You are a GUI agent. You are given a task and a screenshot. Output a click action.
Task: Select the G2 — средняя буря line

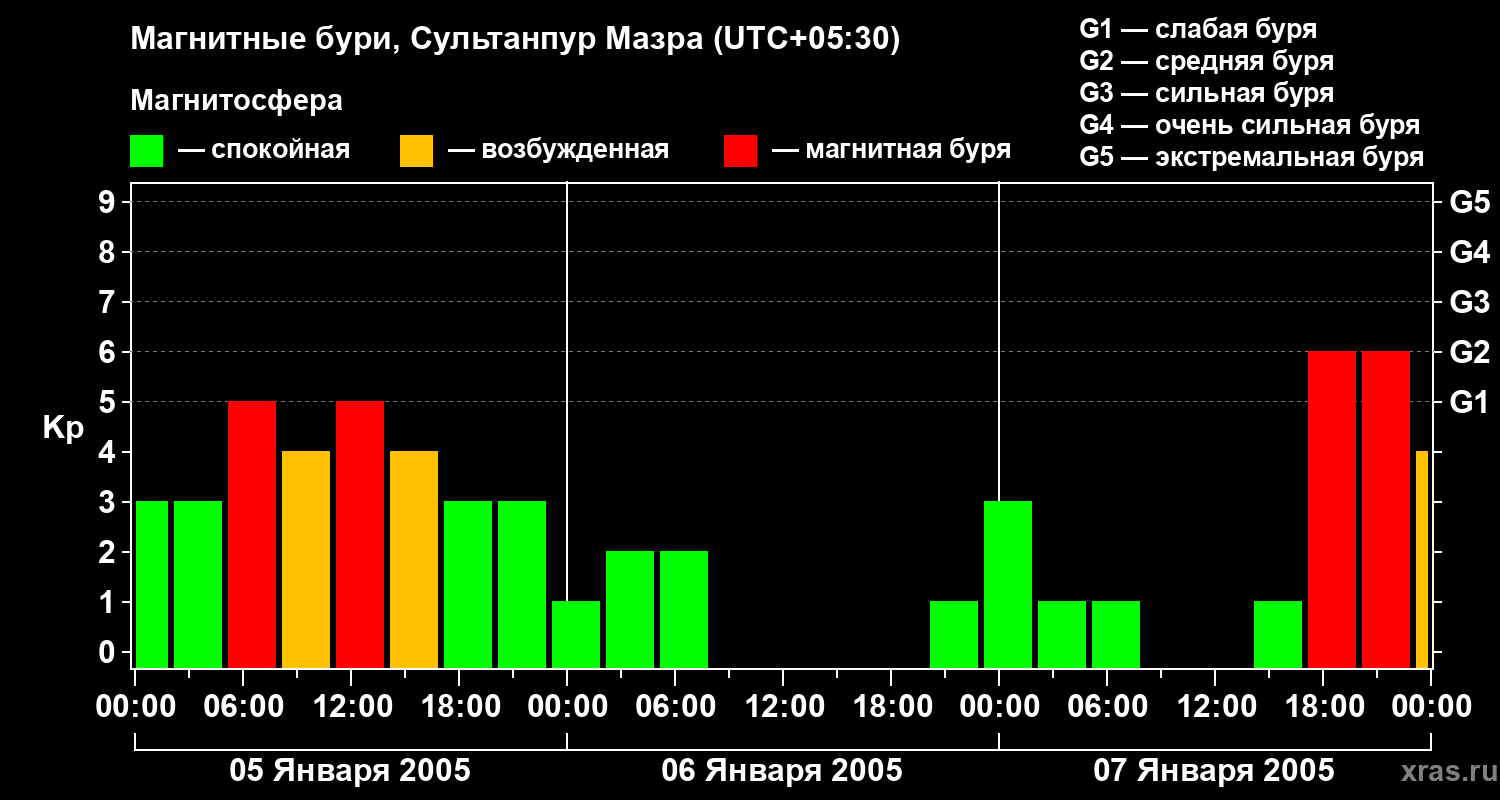point(1206,61)
